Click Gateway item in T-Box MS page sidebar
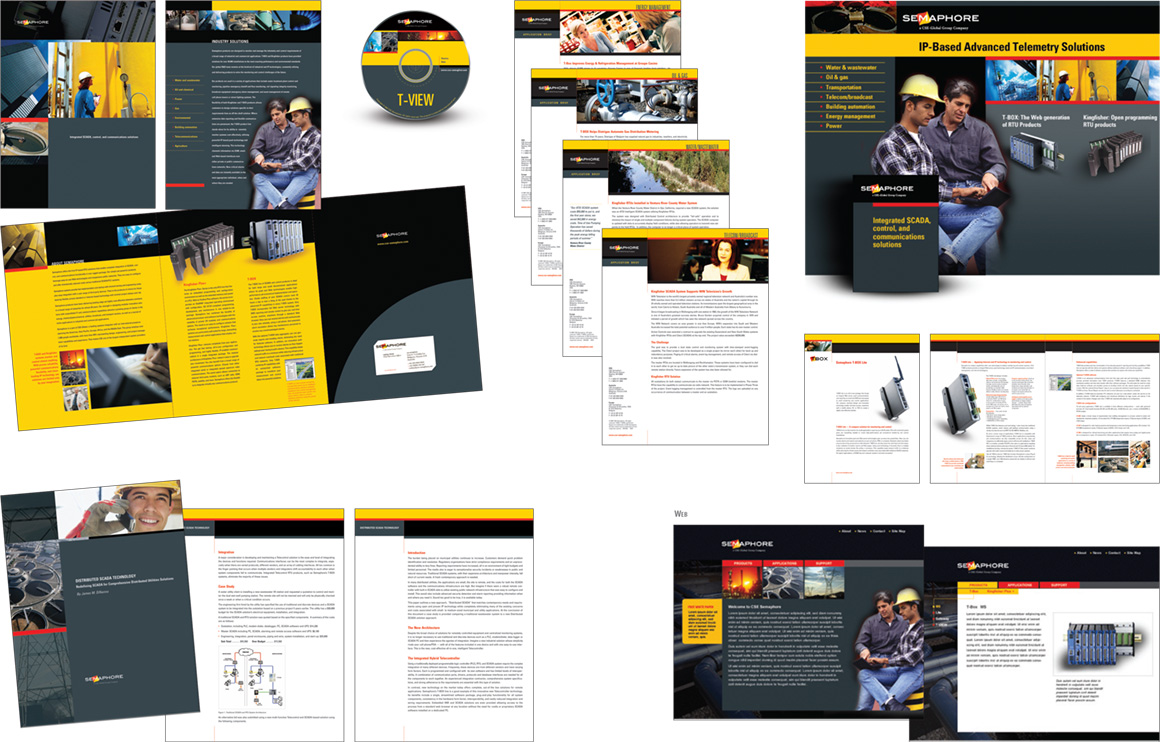This screenshot has width=1160, height=742. click(x=941, y=618)
